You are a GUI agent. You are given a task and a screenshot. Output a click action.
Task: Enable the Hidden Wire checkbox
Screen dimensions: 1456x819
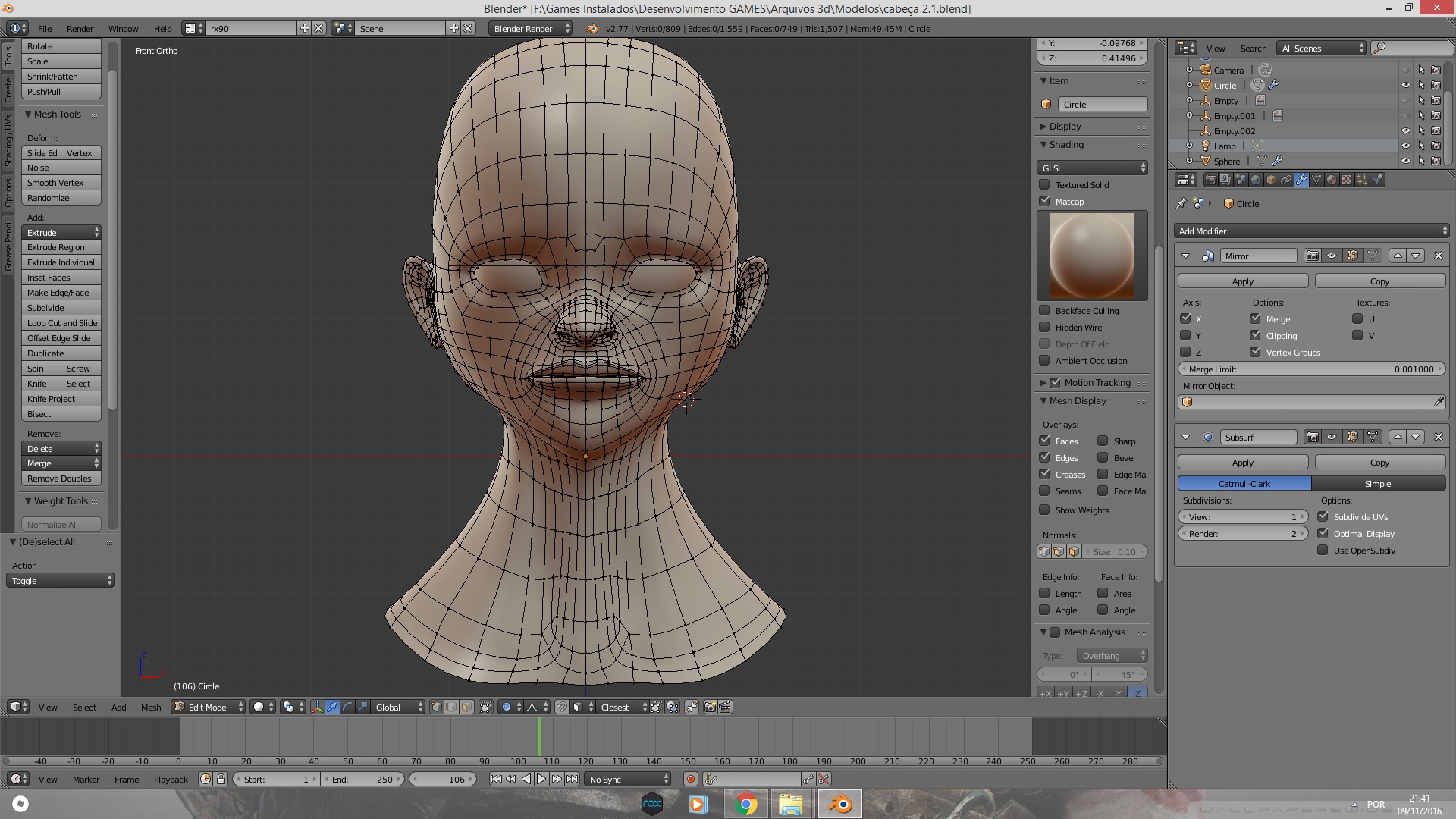[1044, 327]
